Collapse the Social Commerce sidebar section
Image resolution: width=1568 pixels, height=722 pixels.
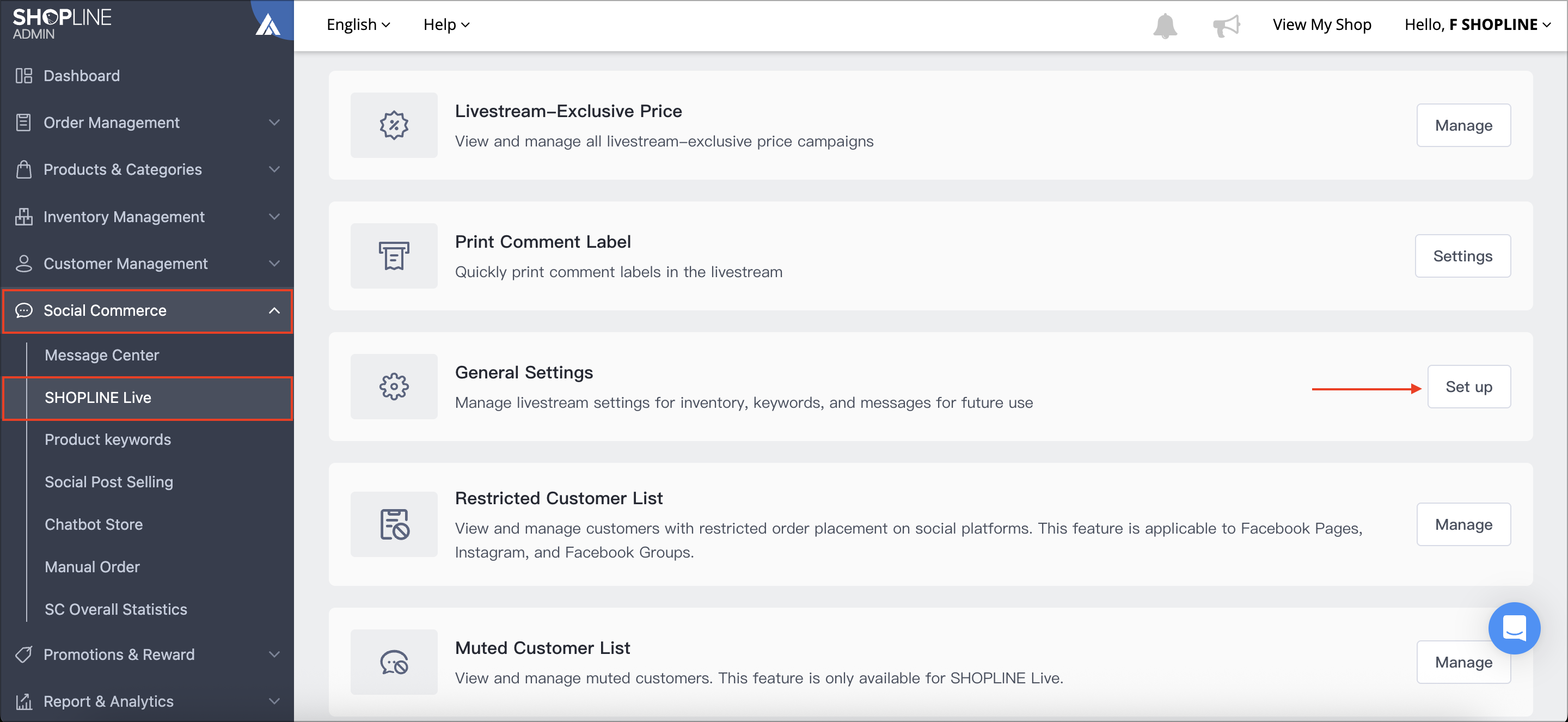pyautogui.click(x=148, y=310)
